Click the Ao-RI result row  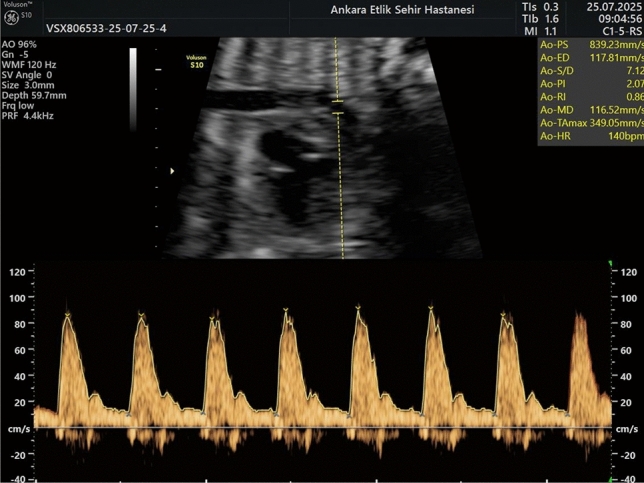[591, 97]
